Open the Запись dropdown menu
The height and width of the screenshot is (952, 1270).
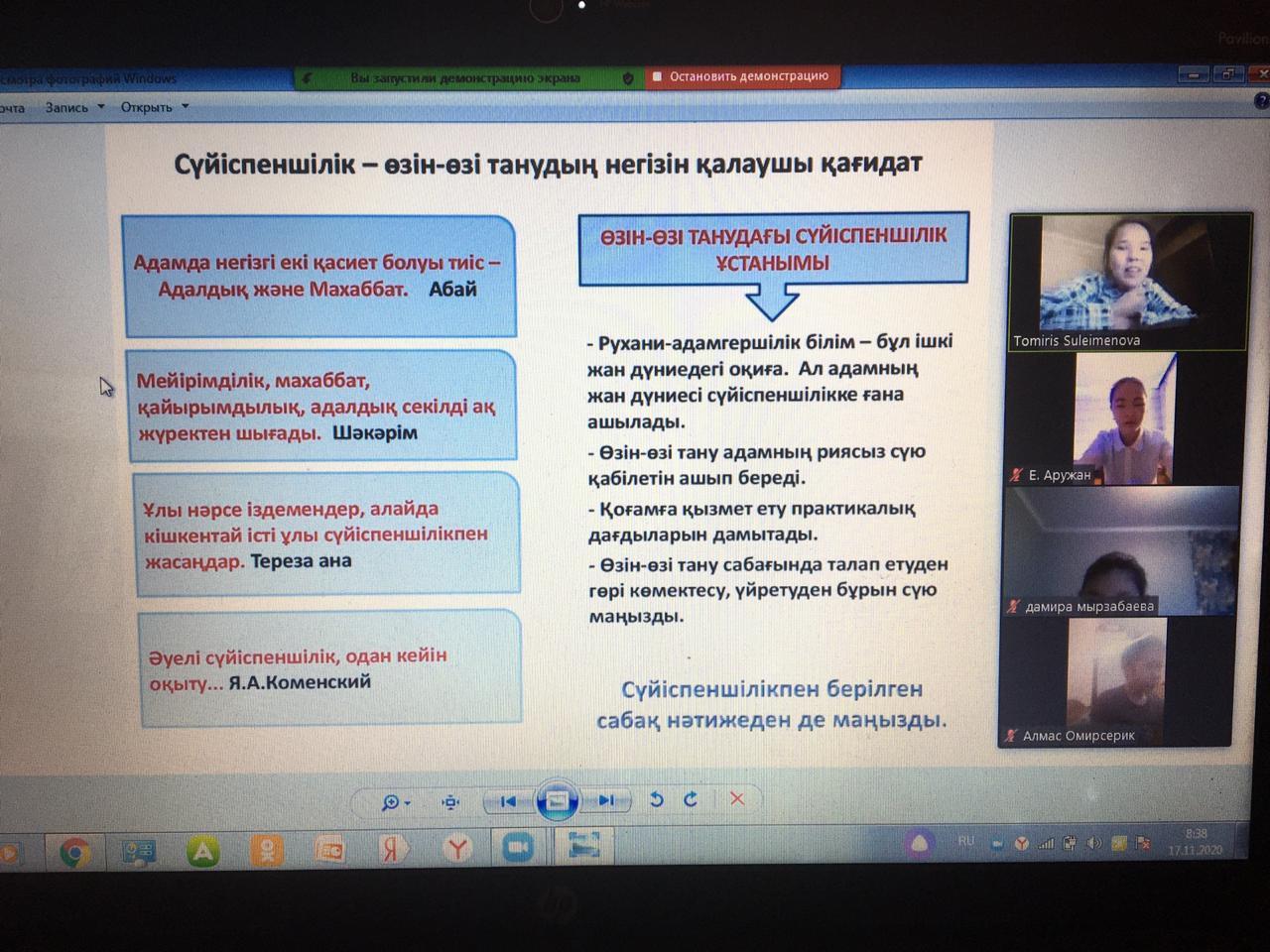[x=74, y=107]
